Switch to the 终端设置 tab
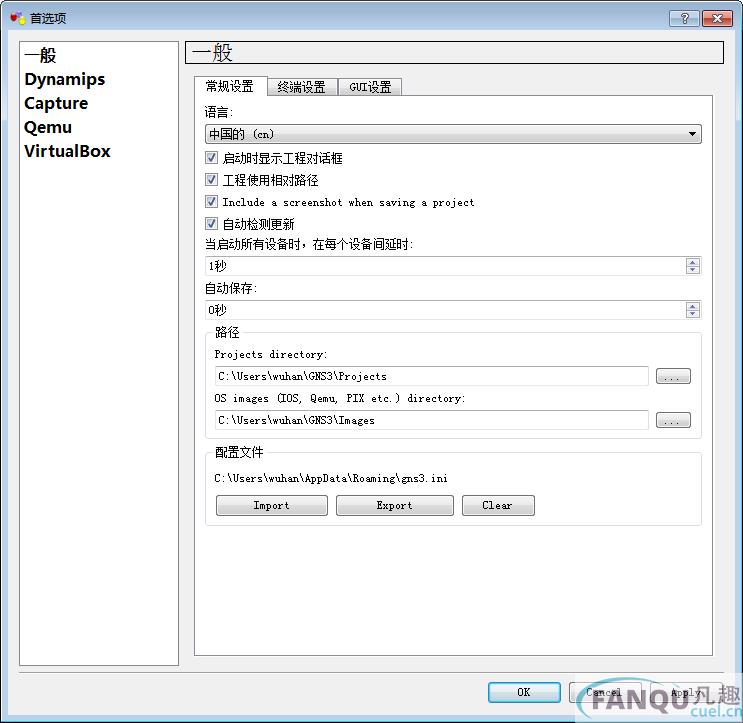The height and width of the screenshot is (723, 743). (301, 87)
